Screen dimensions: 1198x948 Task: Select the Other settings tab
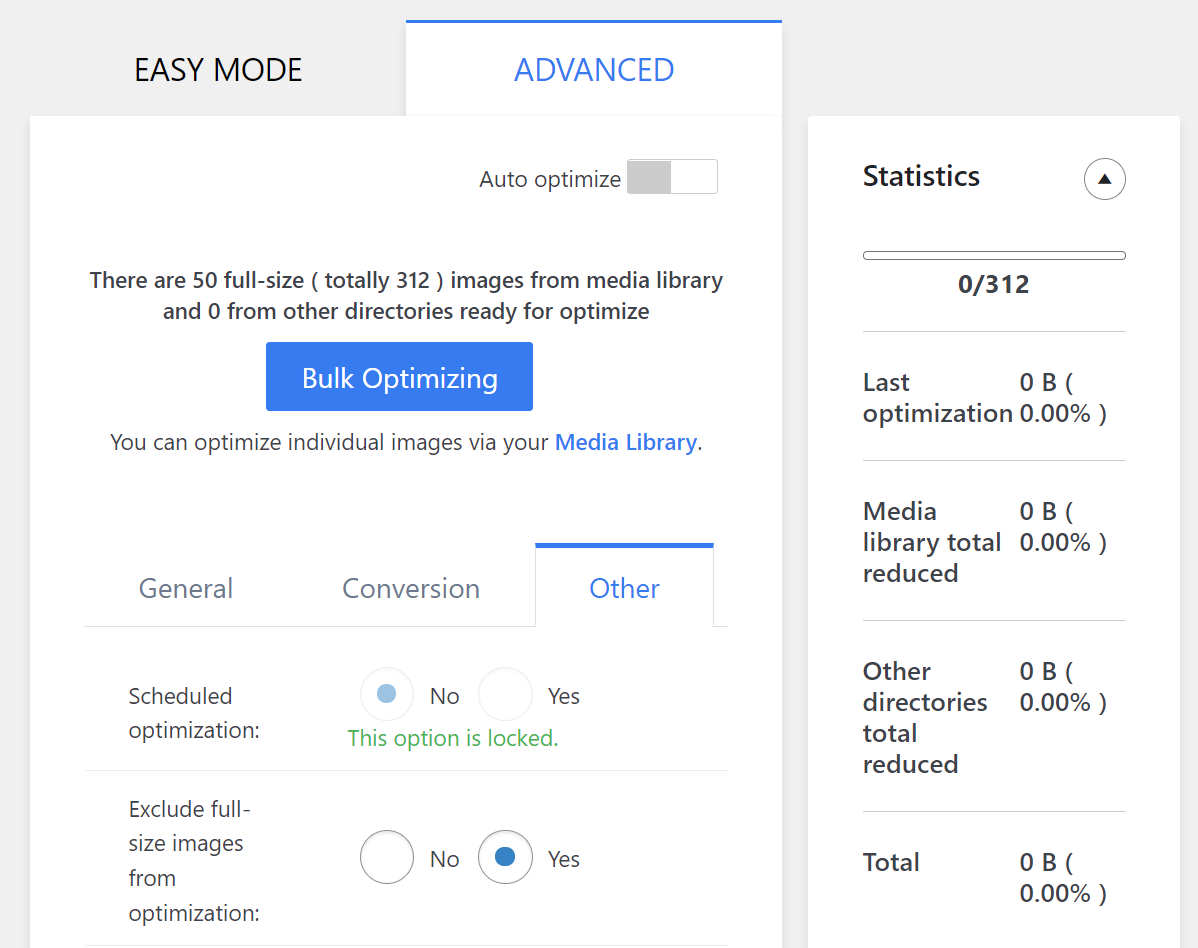pos(624,588)
